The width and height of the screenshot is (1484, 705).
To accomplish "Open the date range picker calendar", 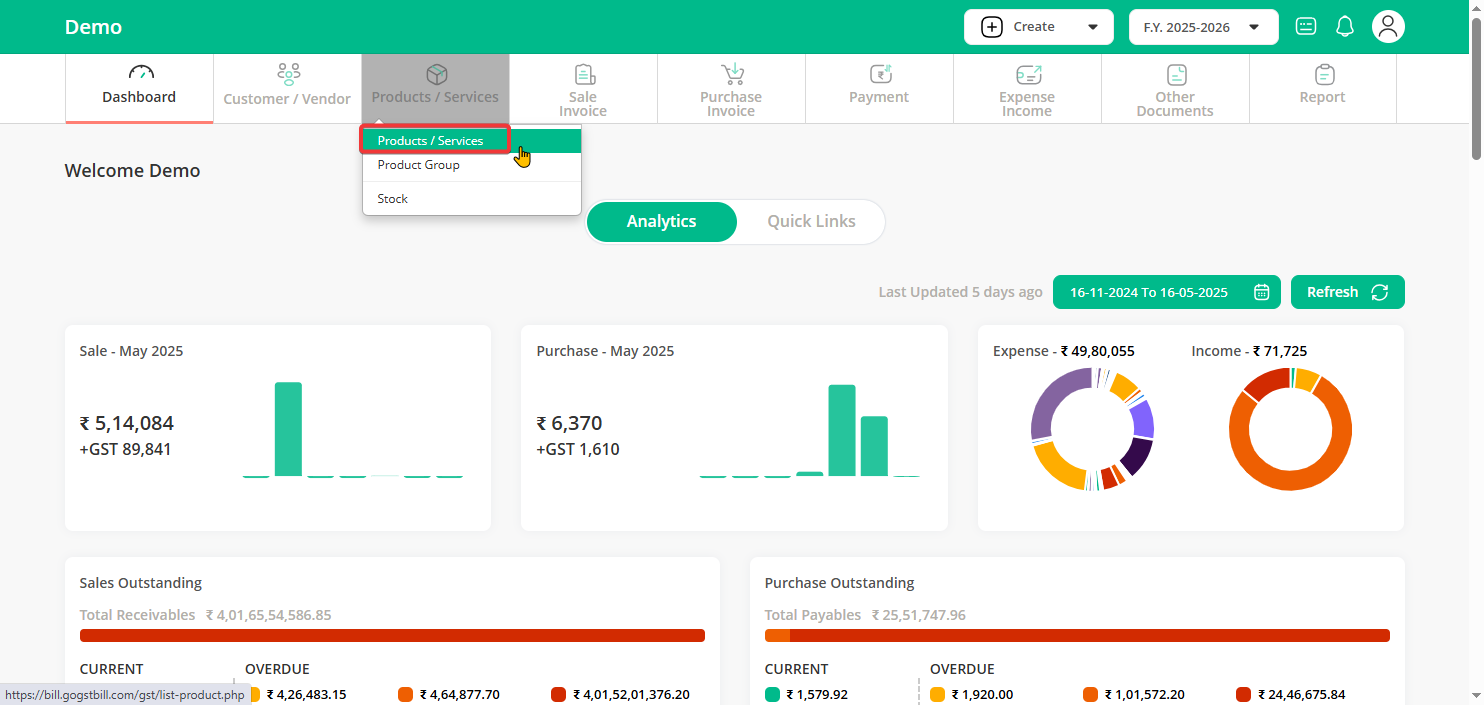I will (x=1262, y=292).
